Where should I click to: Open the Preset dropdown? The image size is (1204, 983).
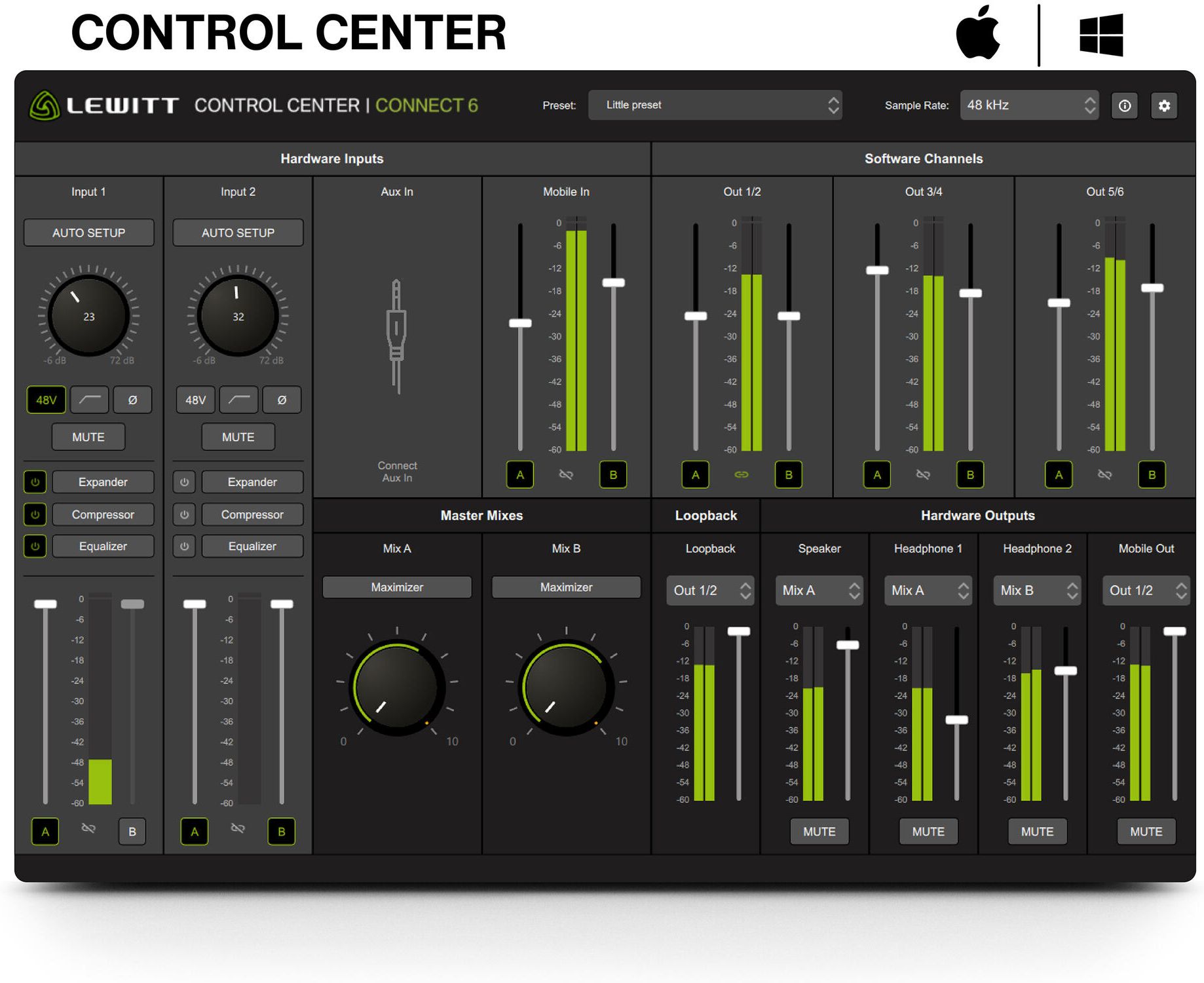click(x=715, y=105)
